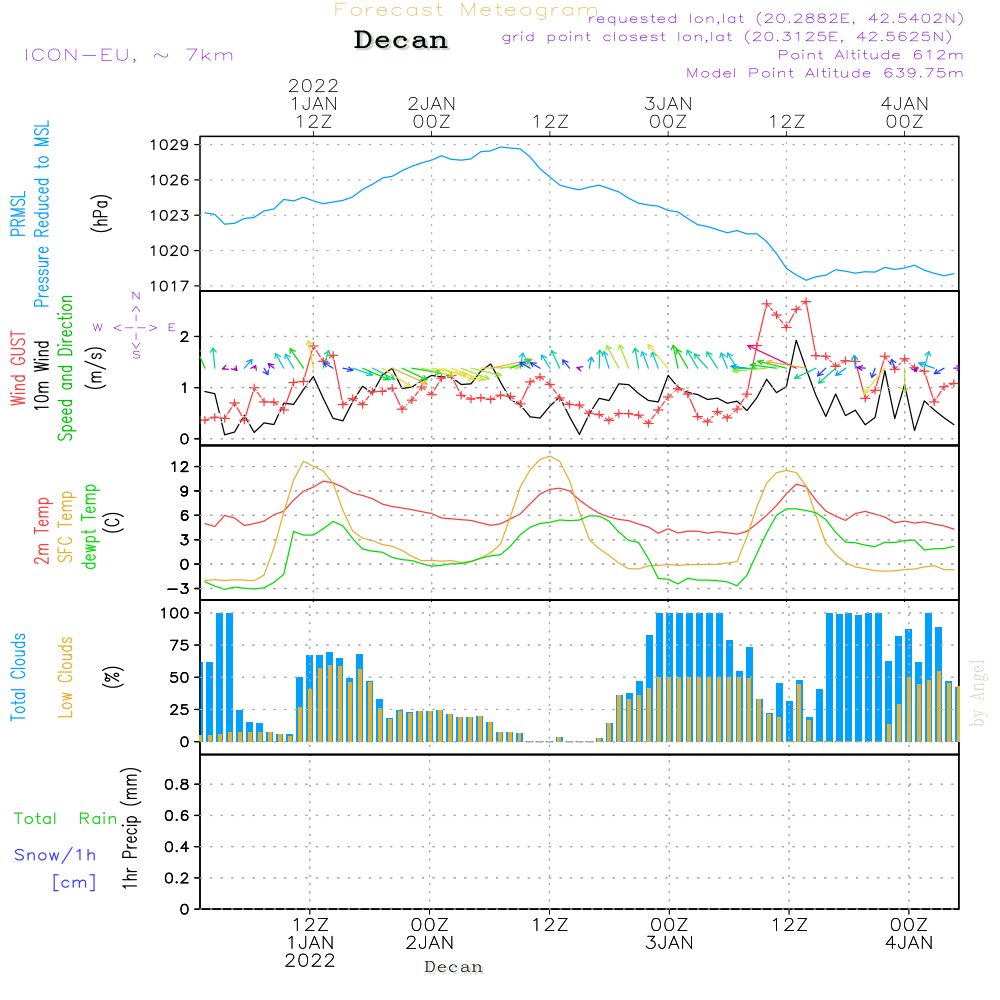Click the Model Point Altitude 639.75m text
Image resolution: width=1000 pixels, height=1000 pixels.
pos(824,73)
